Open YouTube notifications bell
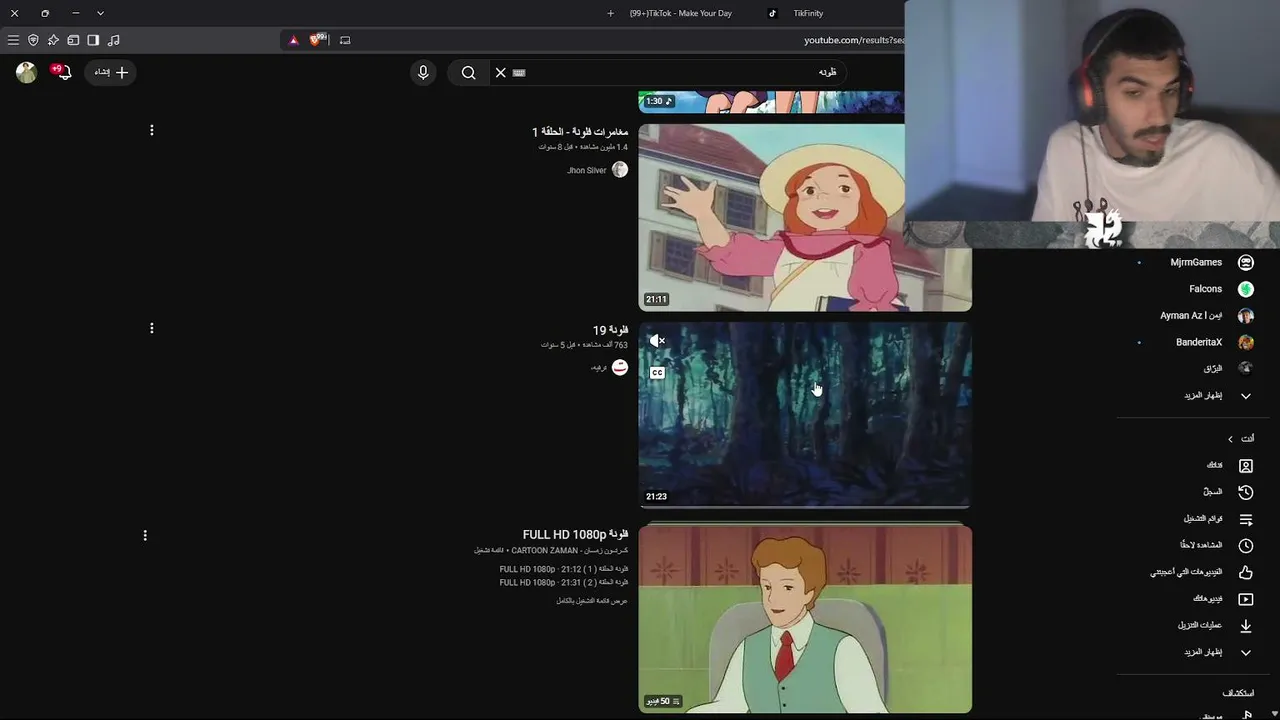 coord(63,72)
